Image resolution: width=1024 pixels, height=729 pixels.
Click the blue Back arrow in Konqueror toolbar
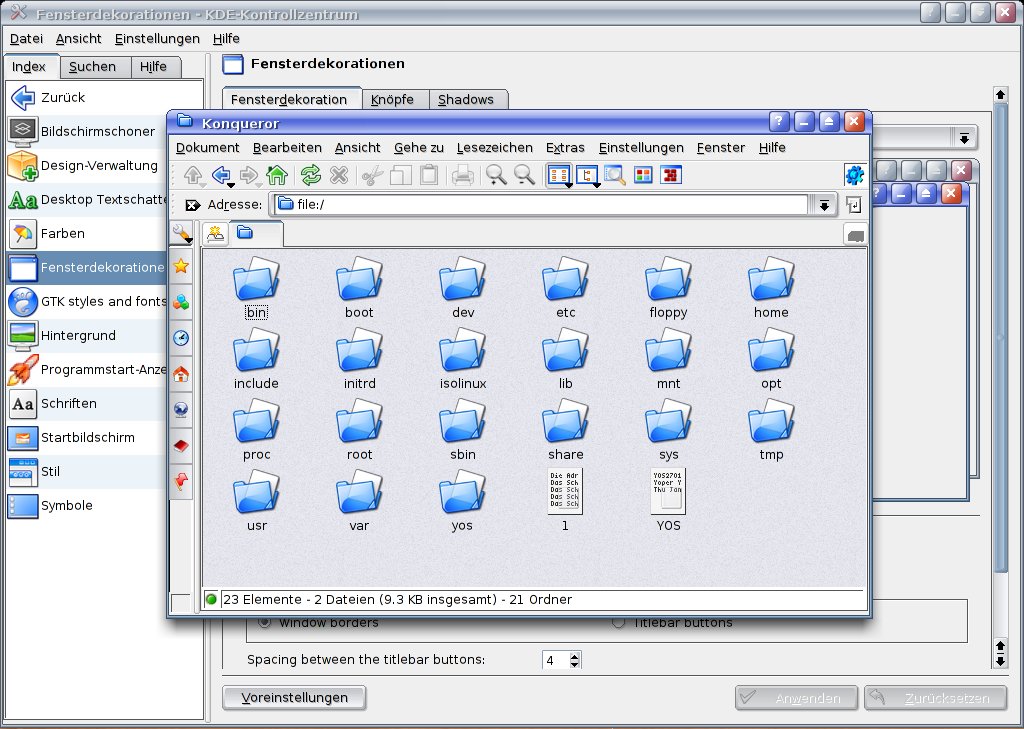click(221, 175)
